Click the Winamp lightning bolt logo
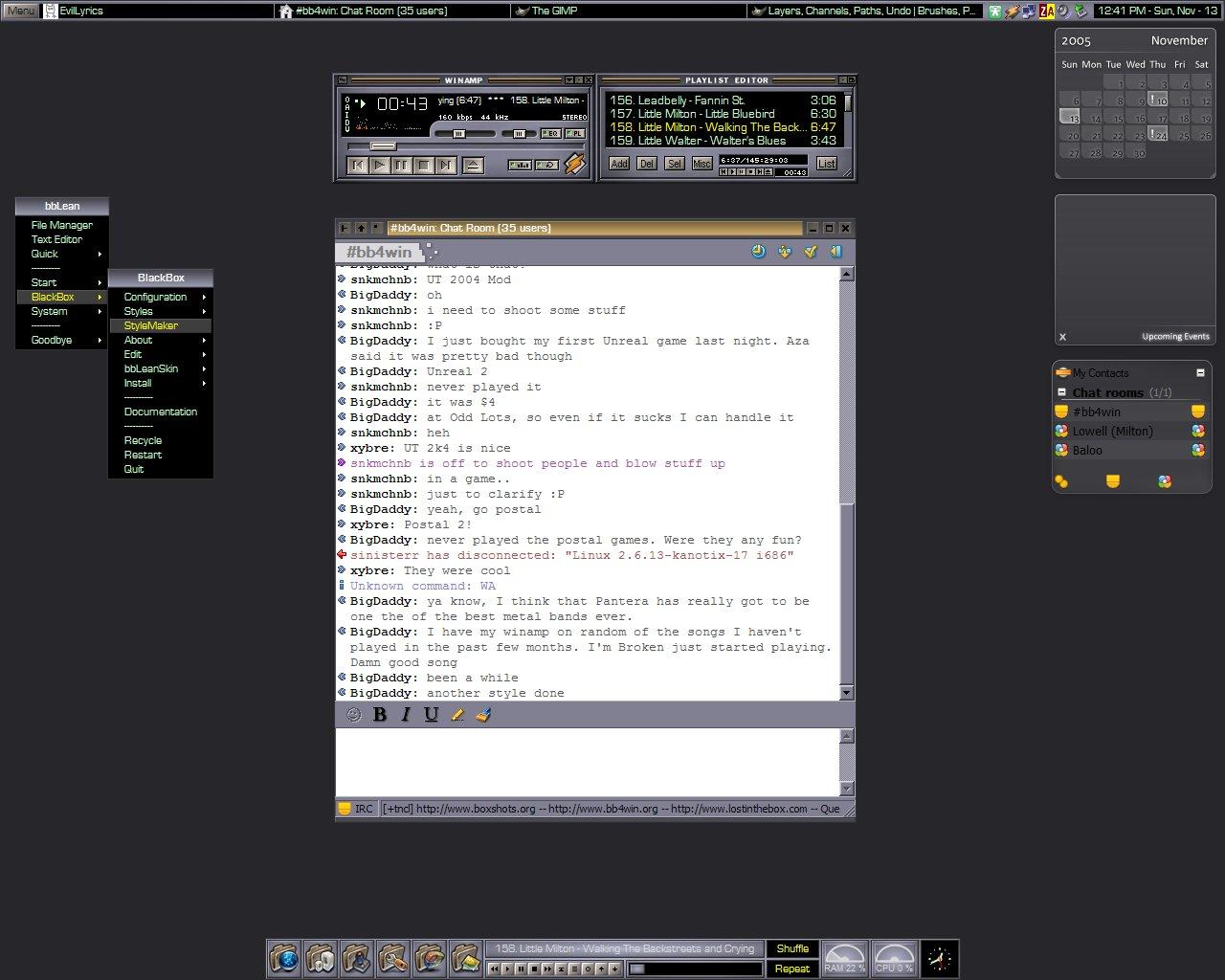The image size is (1225, 980). pyautogui.click(x=574, y=164)
